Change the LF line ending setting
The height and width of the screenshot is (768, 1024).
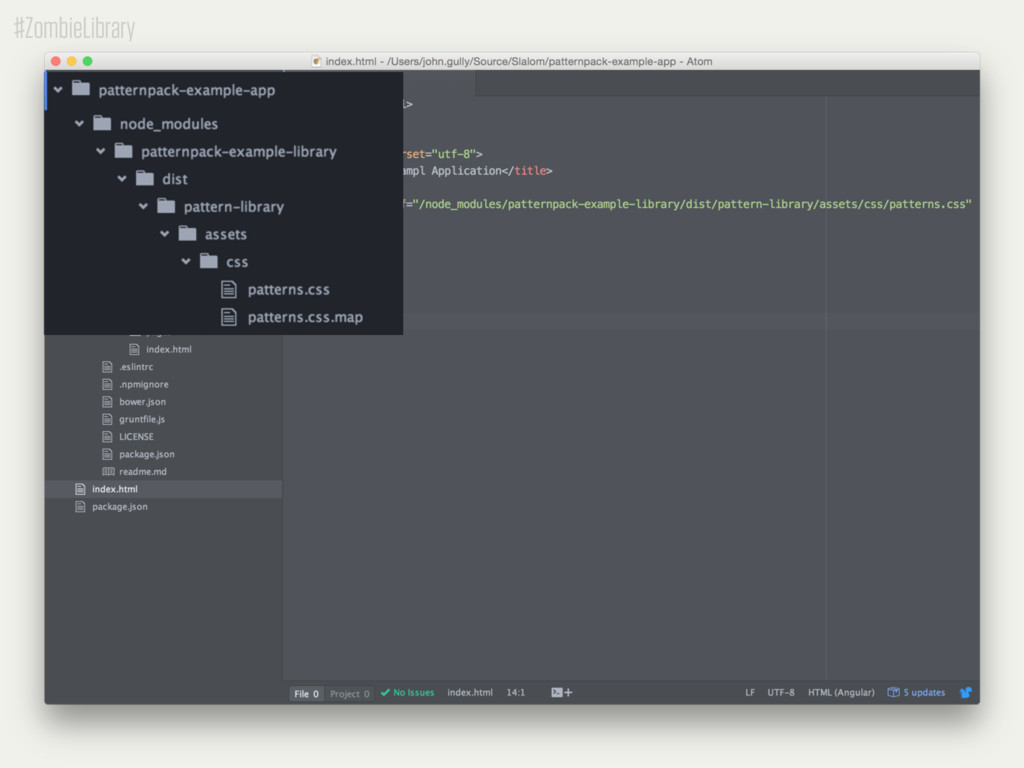(750, 692)
